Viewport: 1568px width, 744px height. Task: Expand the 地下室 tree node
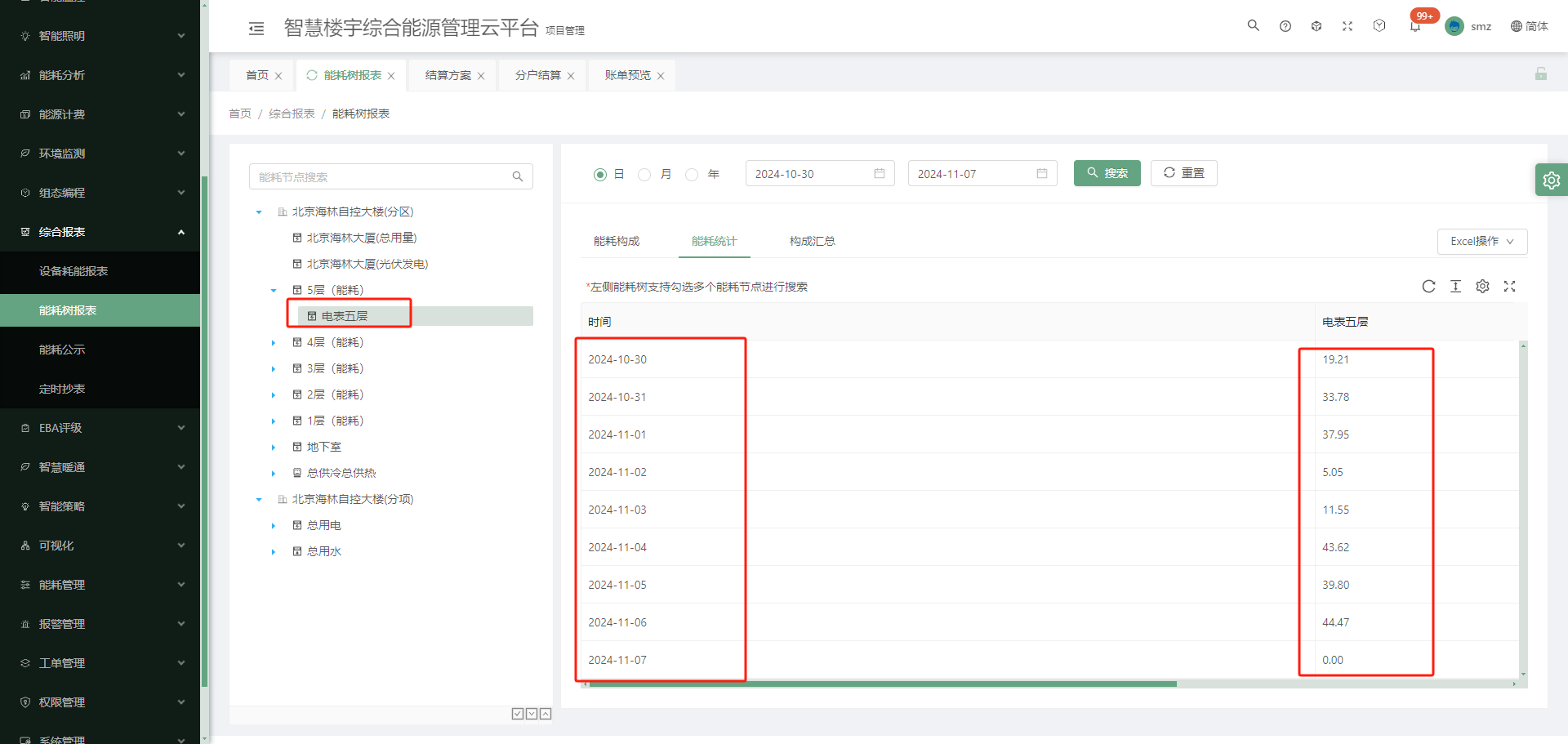pyautogui.click(x=274, y=448)
